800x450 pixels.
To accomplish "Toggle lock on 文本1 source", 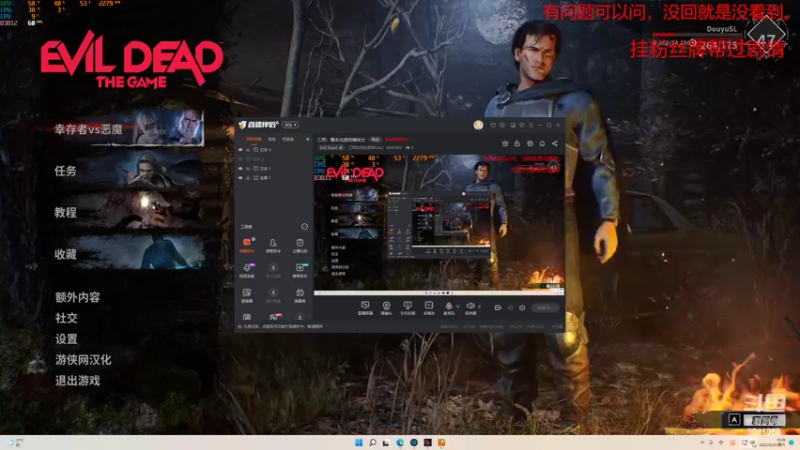I will (248, 168).
